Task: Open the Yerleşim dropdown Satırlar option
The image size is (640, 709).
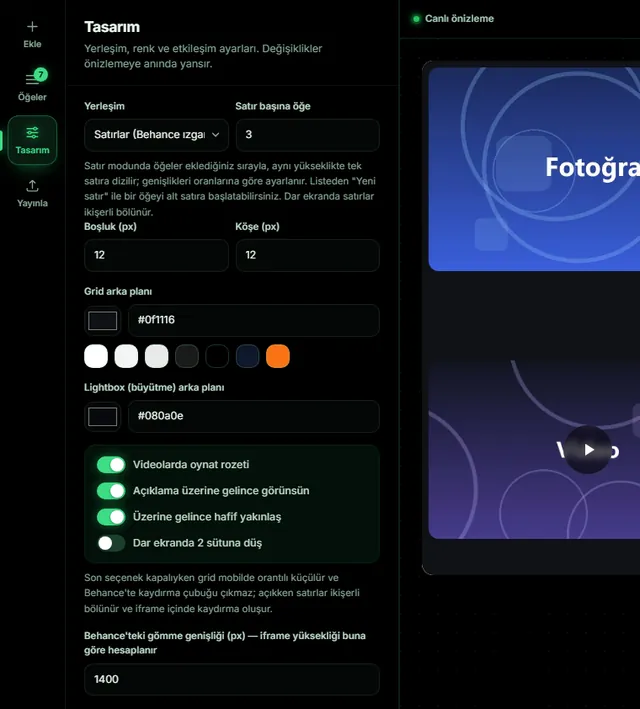Action: click(156, 135)
